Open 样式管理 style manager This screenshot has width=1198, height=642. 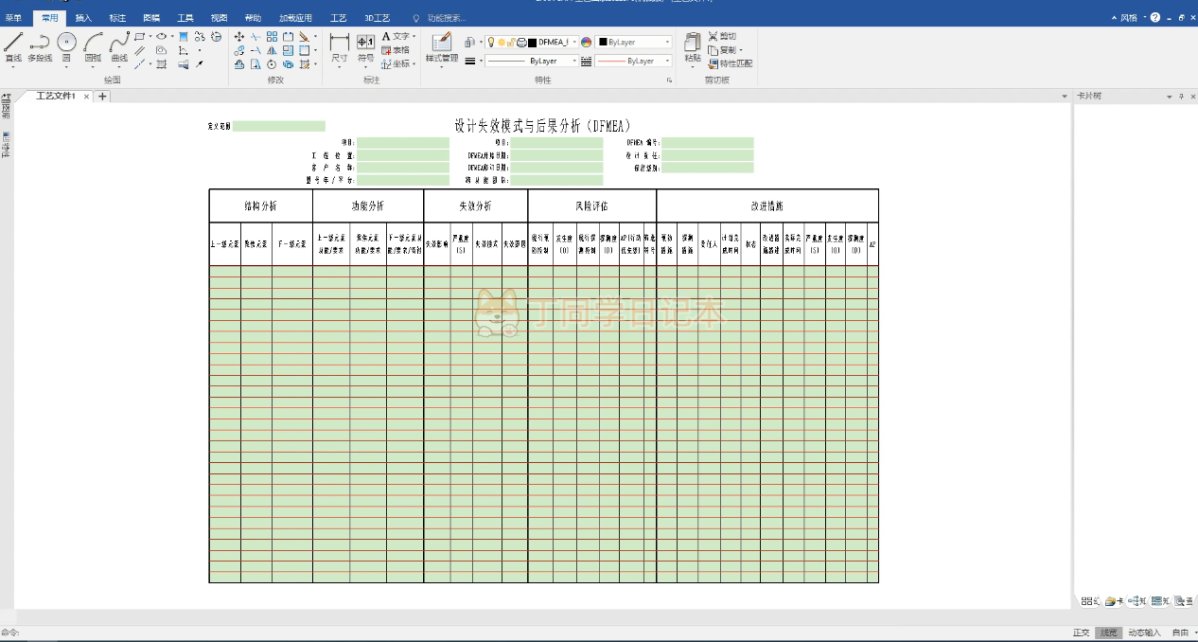coord(441,47)
